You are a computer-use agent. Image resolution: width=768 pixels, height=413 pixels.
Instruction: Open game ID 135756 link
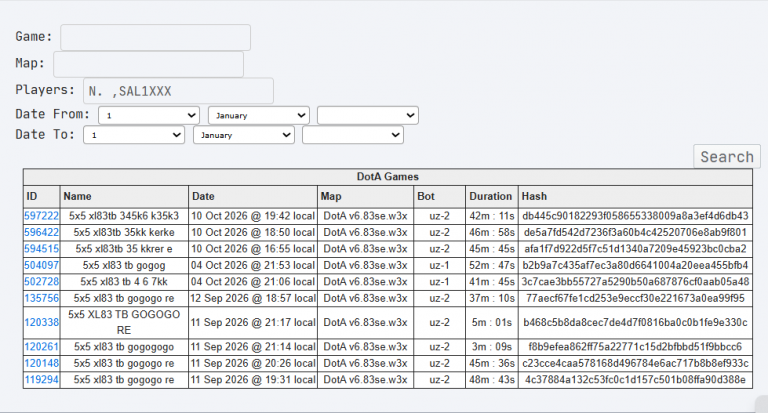click(41, 298)
